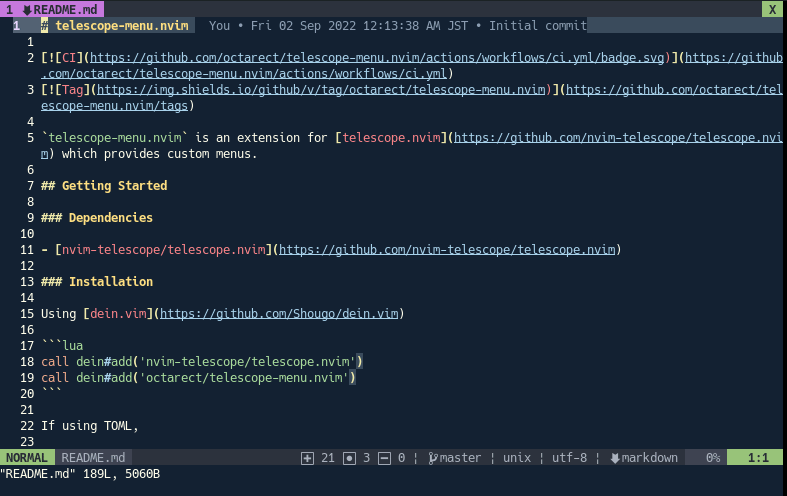787x496 pixels.
Task: Click the git removed lines minus icon
Action: [x=384, y=458]
